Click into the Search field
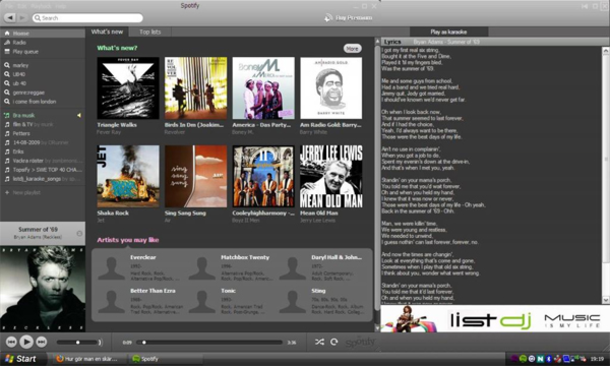Viewport: 610px width, 366px height. tap(88, 18)
